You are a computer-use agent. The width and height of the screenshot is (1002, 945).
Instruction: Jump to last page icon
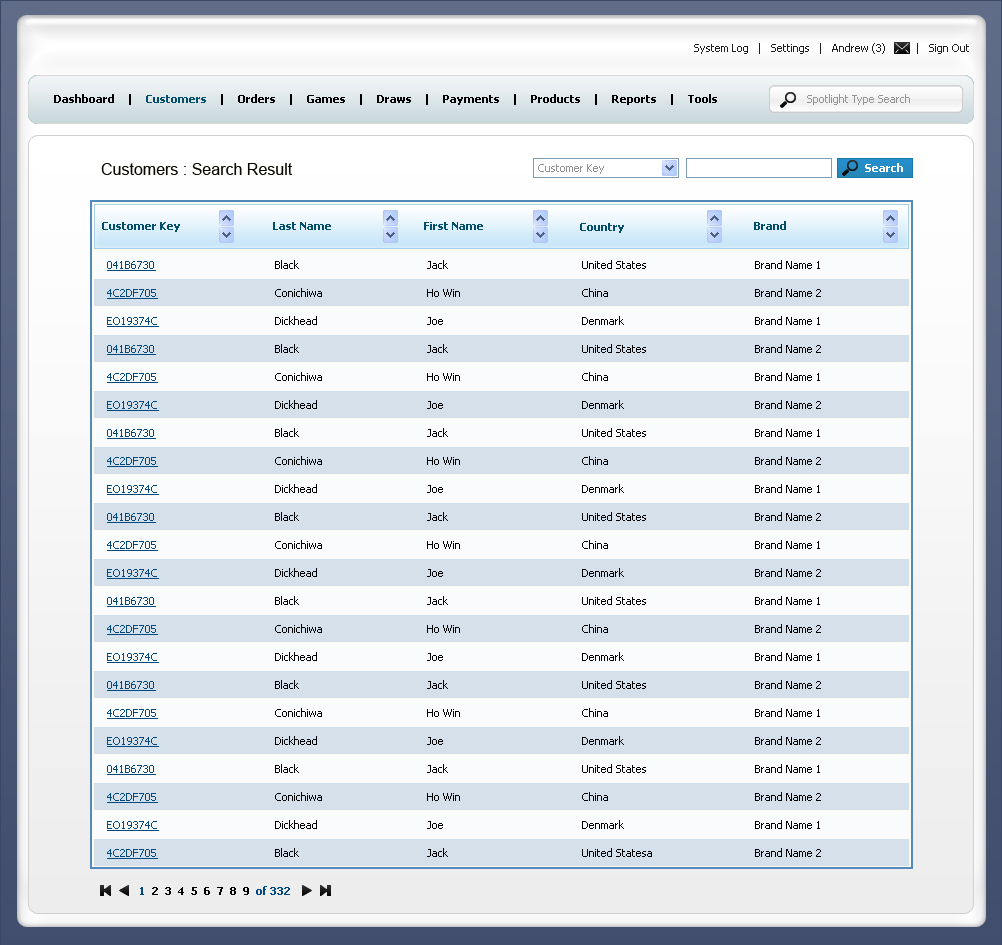[325, 891]
